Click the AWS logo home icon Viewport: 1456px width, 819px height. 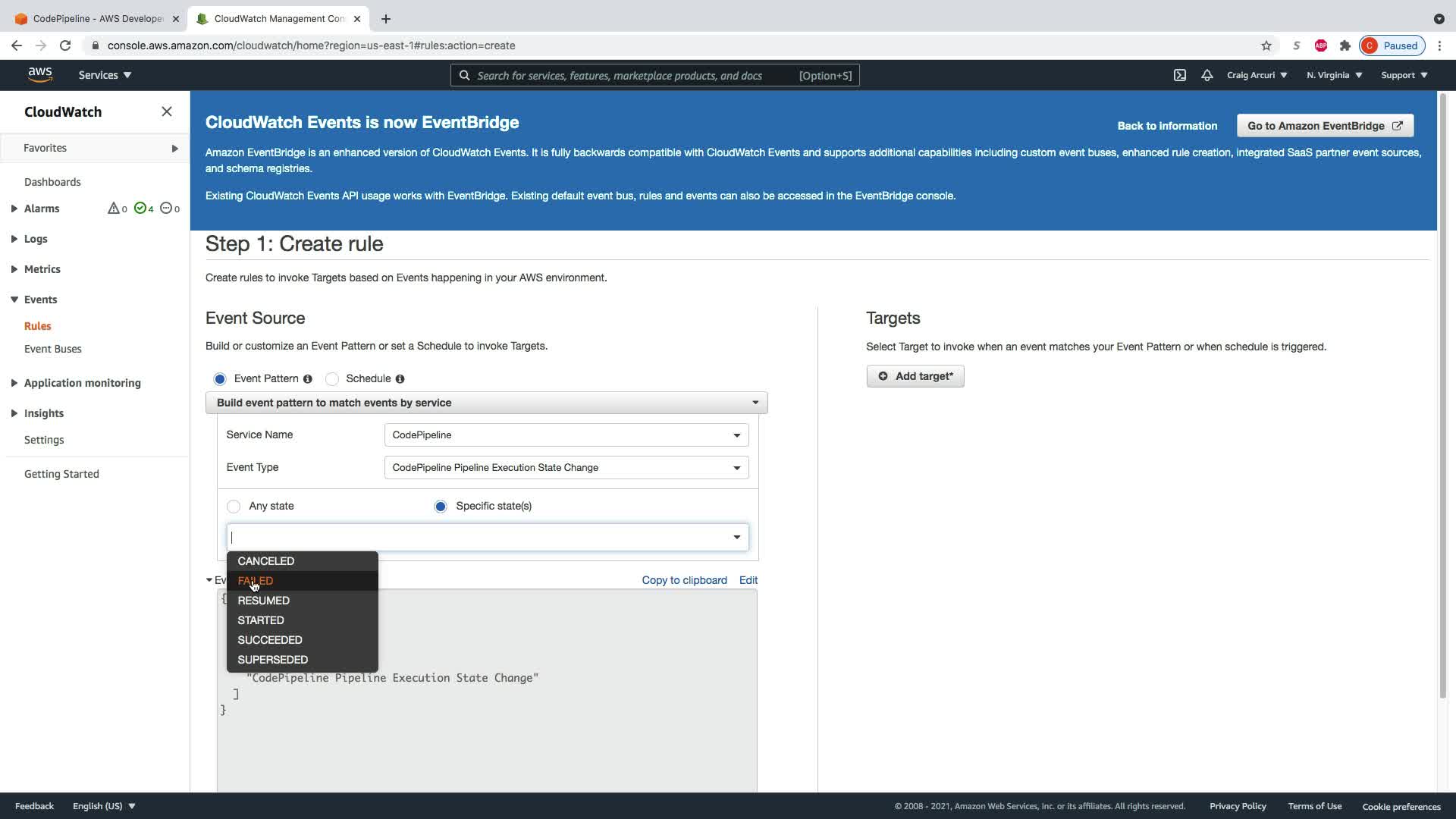(x=40, y=74)
